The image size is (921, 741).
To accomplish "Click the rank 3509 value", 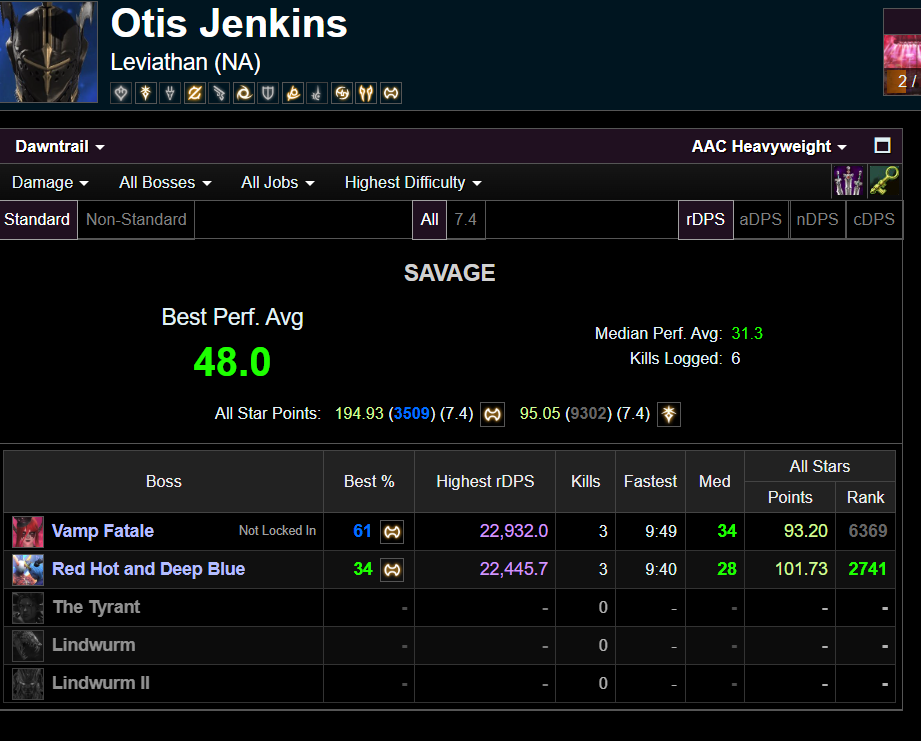I will 412,413.
